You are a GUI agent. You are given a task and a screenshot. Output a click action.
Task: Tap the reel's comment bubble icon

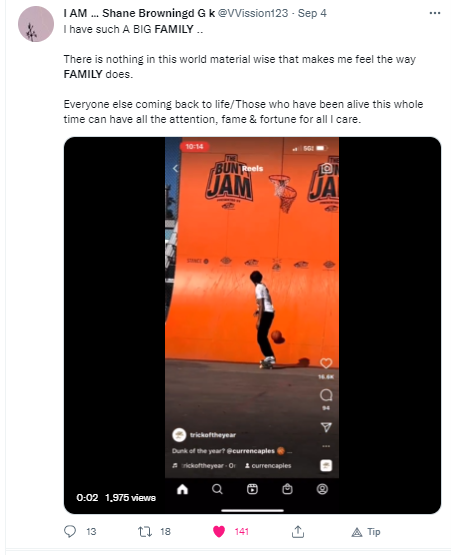coord(326,395)
